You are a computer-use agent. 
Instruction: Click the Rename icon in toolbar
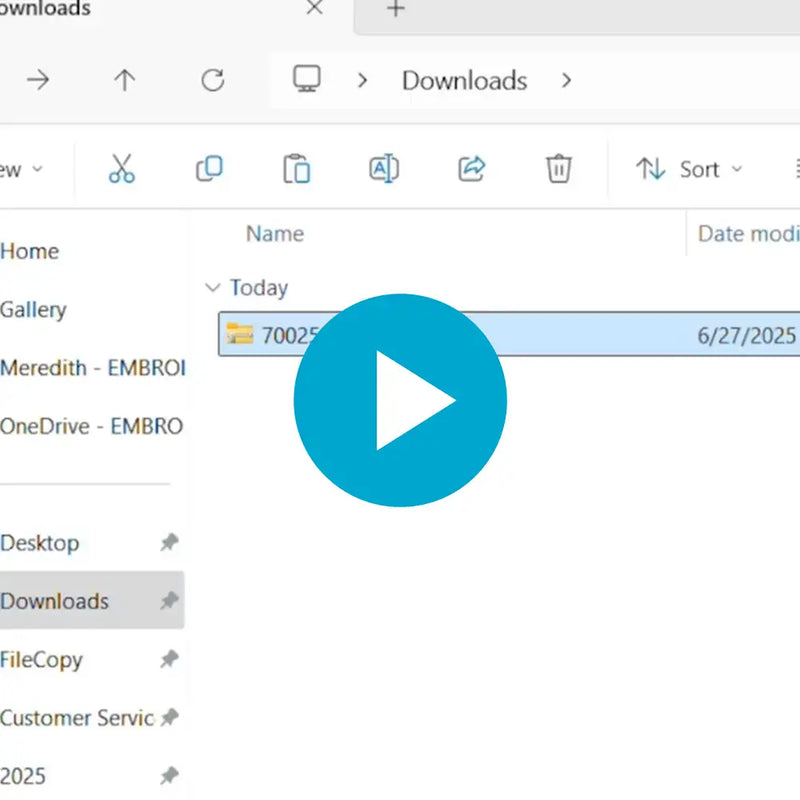click(384, 169)
